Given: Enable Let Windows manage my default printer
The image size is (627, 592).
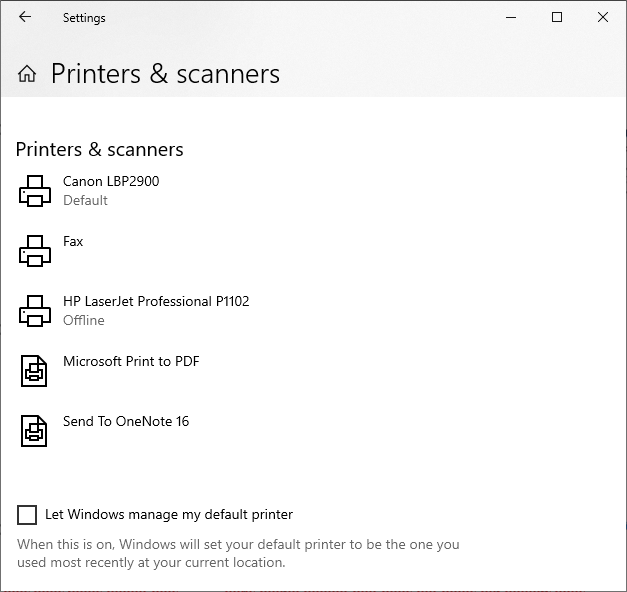Looking at the screenshot, I should click(x=27, y=514).
